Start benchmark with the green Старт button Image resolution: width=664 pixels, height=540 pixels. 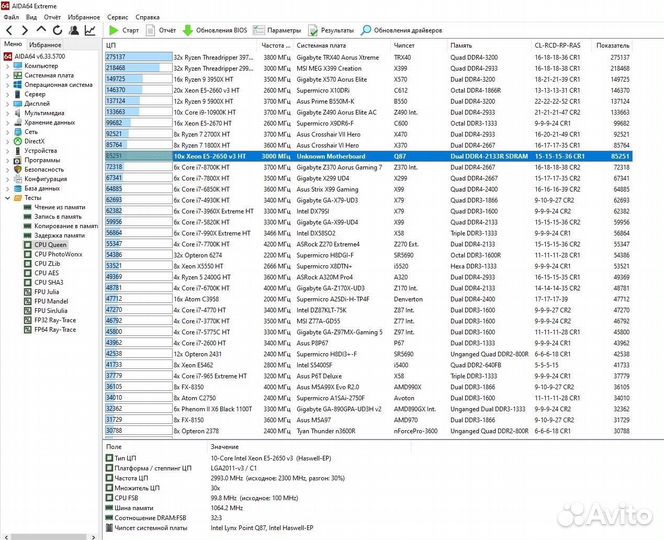tap(124, 30)
